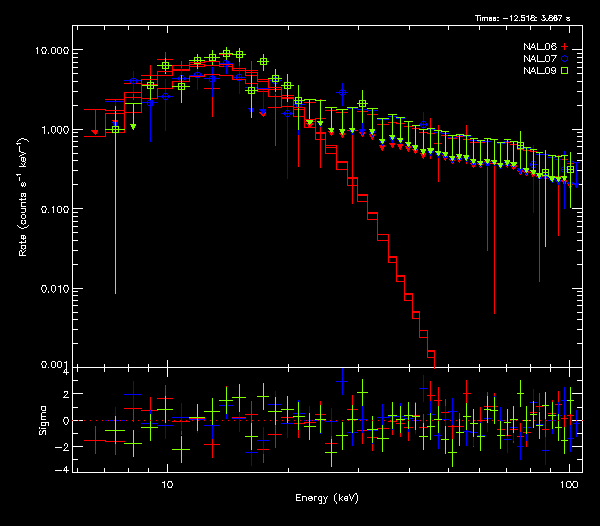This screenshot has height=526, width=600.
Task: Select the NAI_06 legend label
Action: [540, 48]
